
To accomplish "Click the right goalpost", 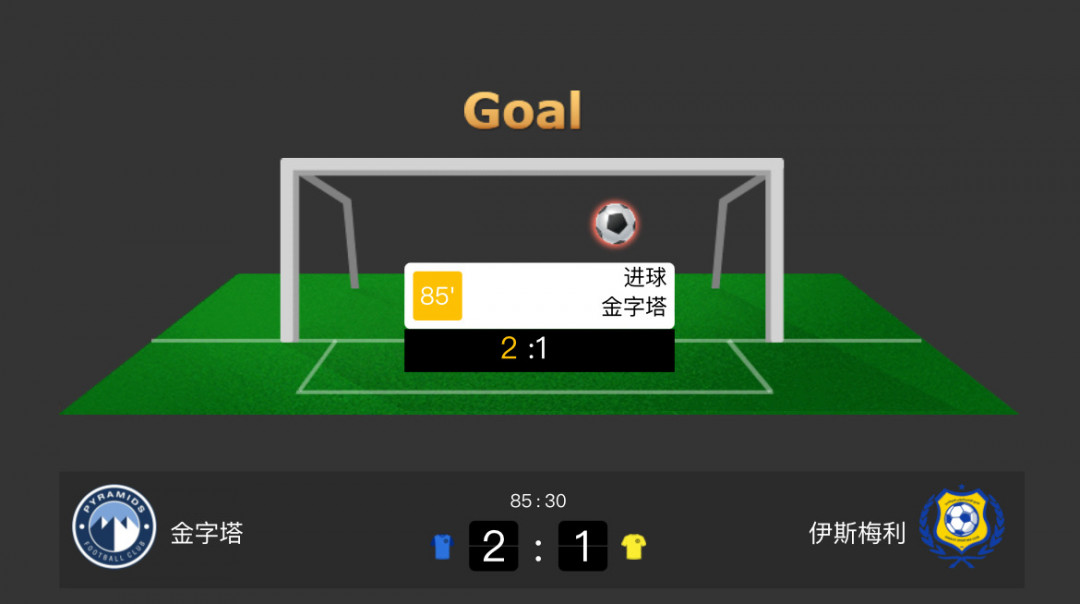I will 774,251.
